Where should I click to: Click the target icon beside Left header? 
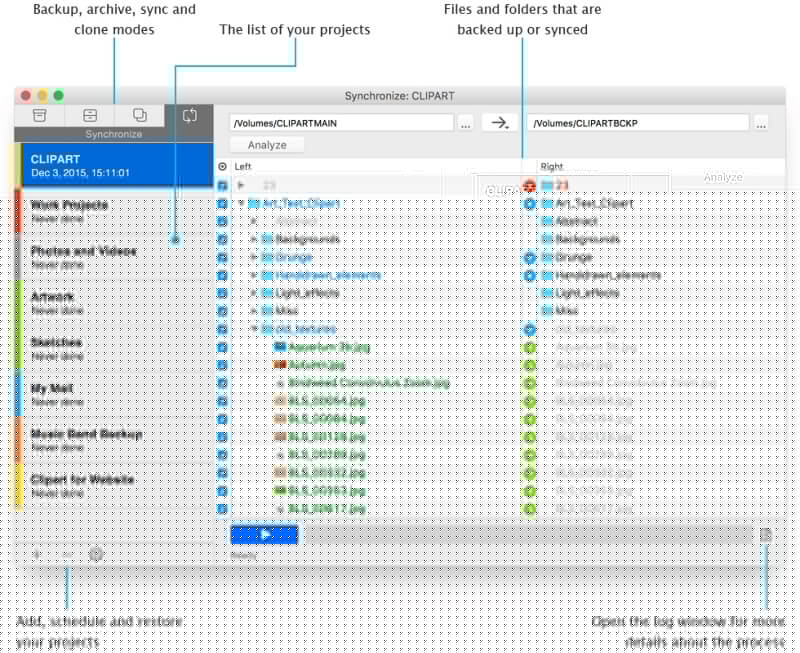click(x=222, y=166)
